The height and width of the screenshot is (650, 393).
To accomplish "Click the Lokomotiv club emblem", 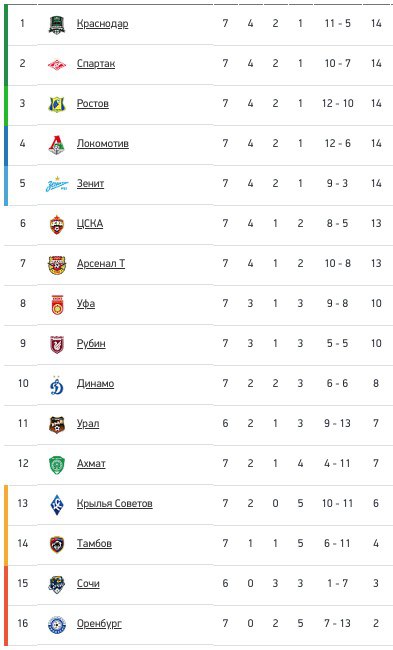I will click(x=57, y=145).
